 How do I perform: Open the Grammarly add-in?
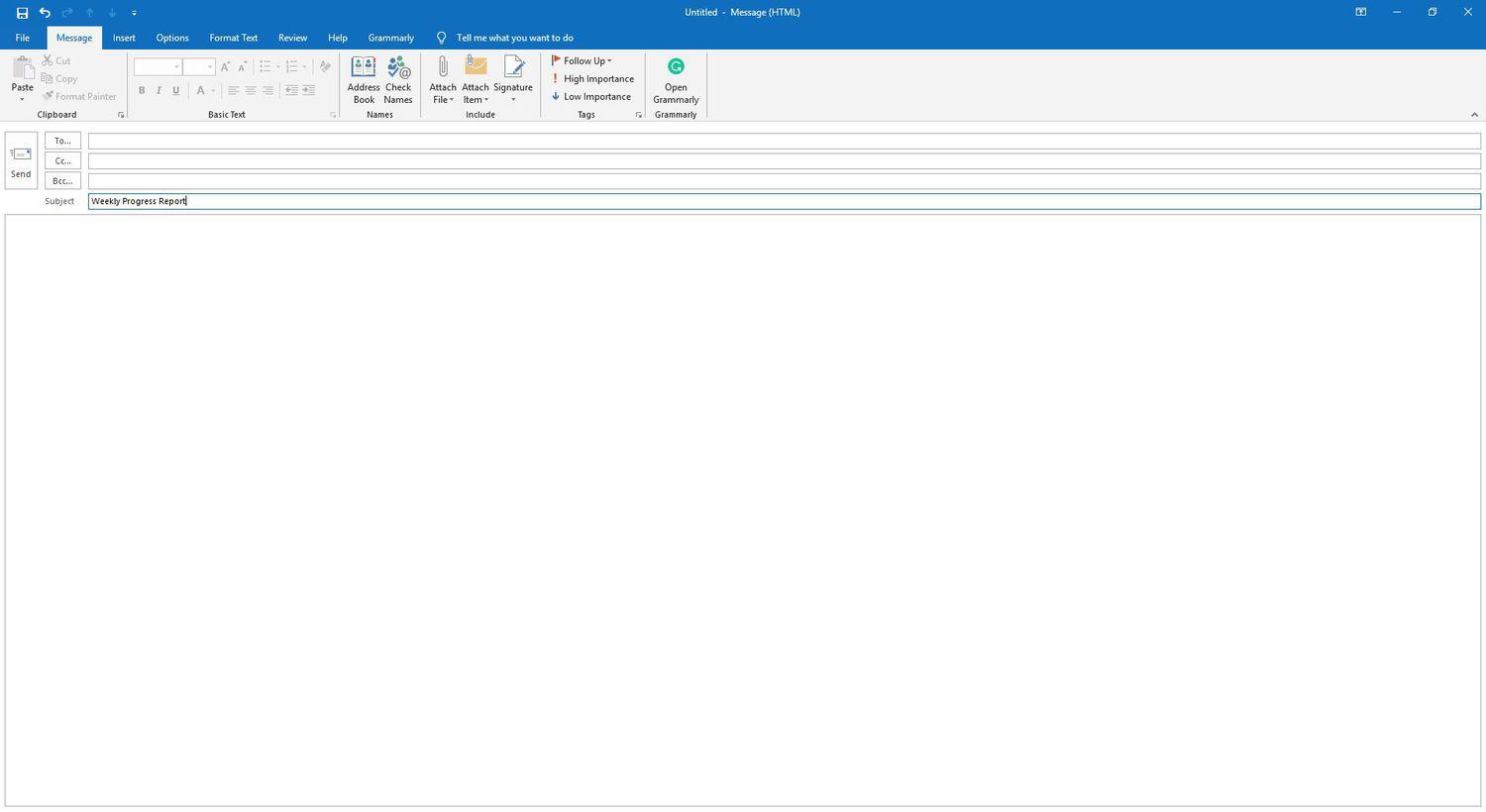(676, 79)
